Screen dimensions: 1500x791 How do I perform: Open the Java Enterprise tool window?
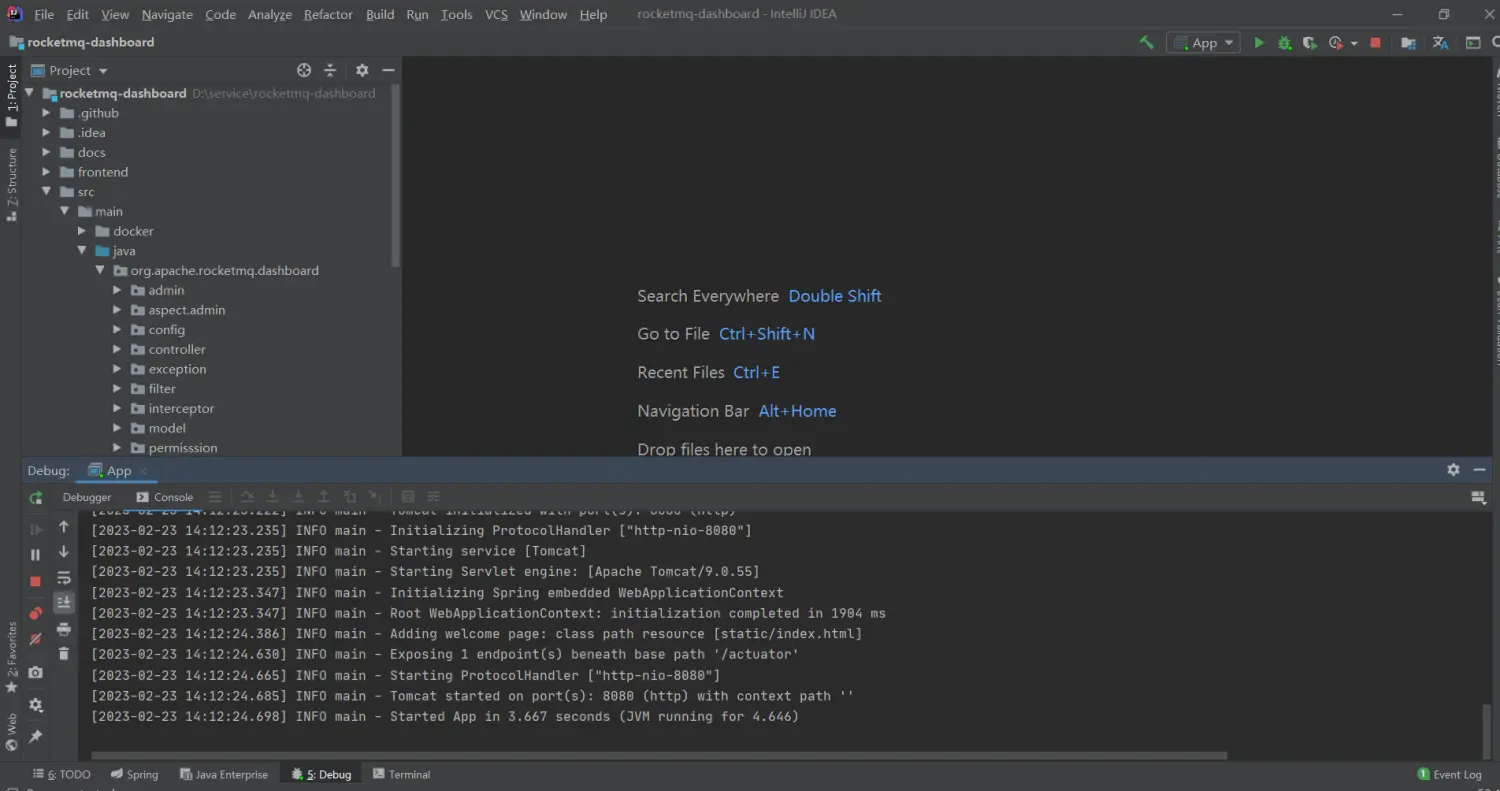(223, 774)
